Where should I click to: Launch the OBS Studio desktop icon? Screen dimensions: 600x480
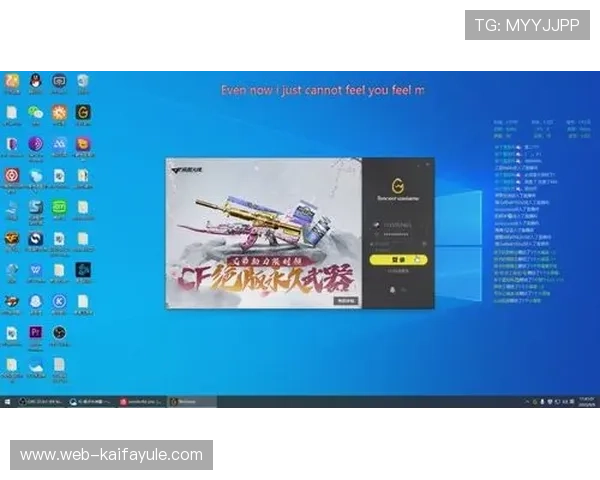pyautogui.click(x=59, y=332)
